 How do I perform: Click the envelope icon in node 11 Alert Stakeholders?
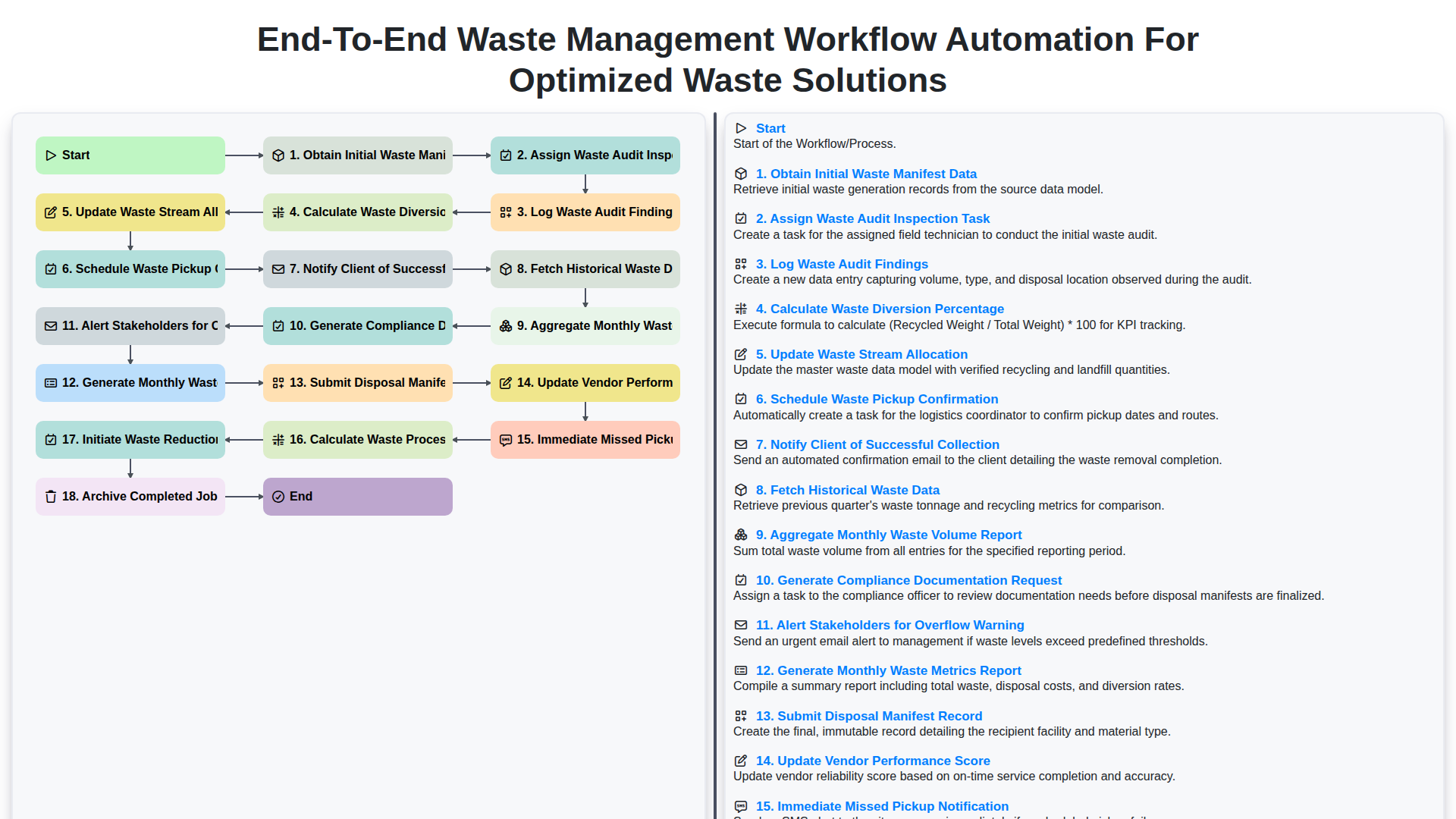[51, 326]
